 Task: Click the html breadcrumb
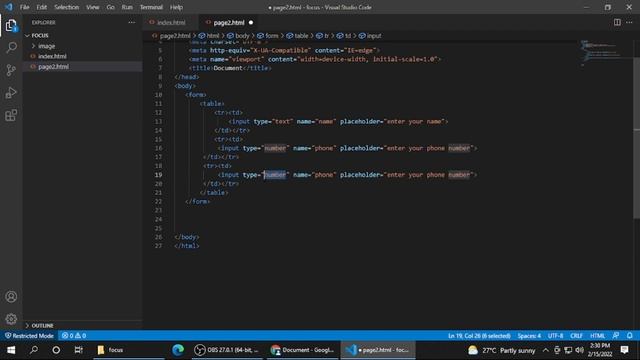point(213,36)
